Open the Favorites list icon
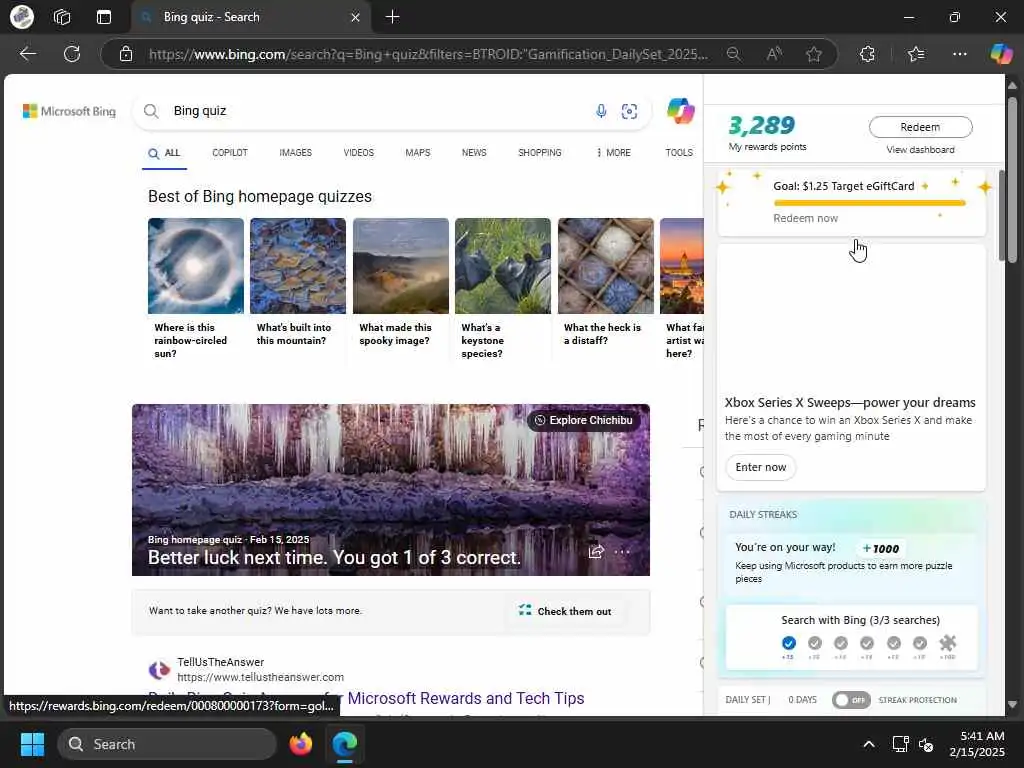The height and width of the screenshot is (768, 1024). [x=916, y=54]
